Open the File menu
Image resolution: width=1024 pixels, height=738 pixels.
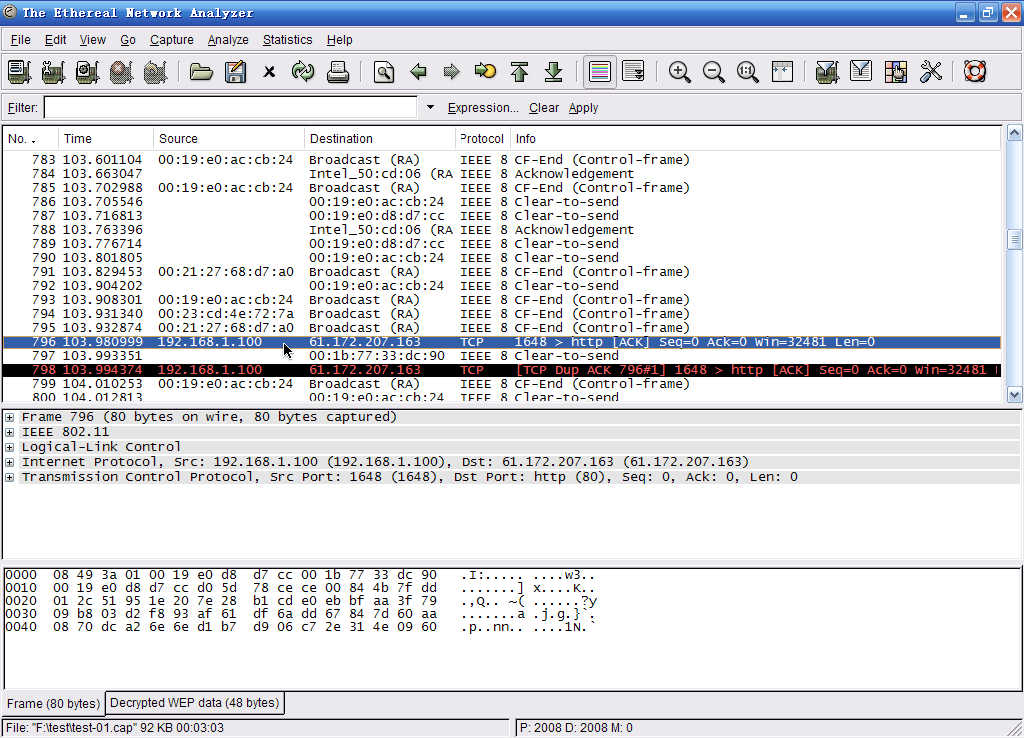21,40
